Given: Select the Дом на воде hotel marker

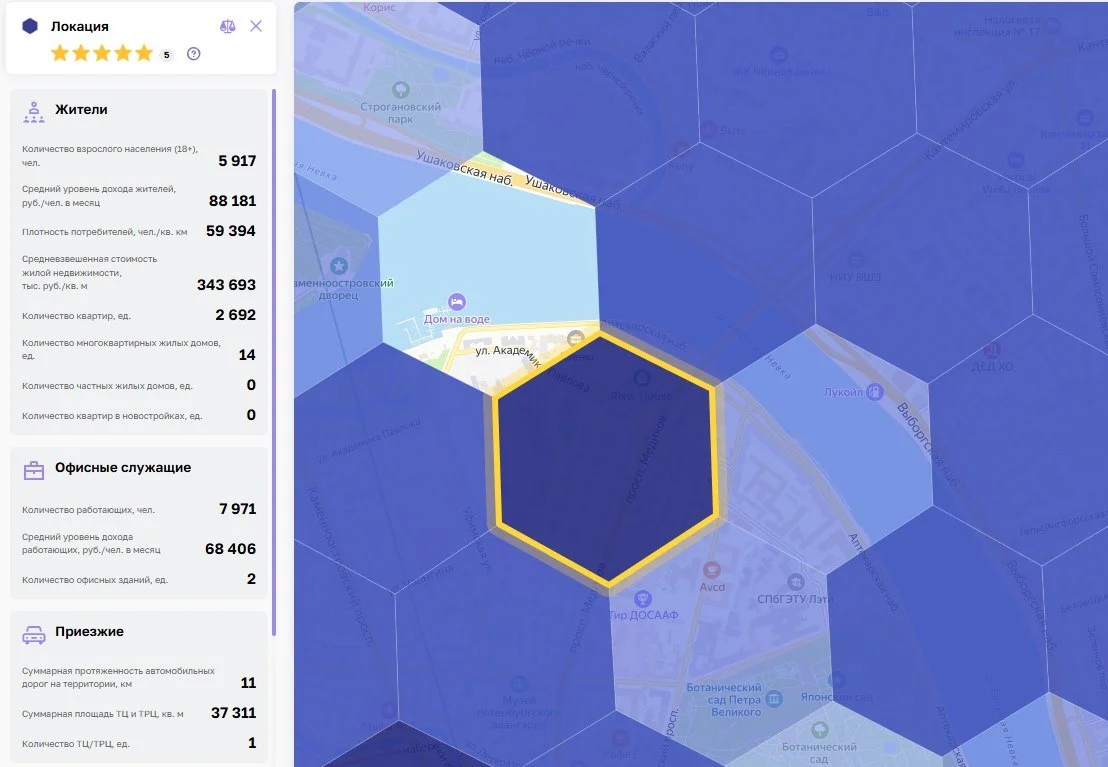Looking at the screenshot, I should pyautogui.click(x=457, y=302).
